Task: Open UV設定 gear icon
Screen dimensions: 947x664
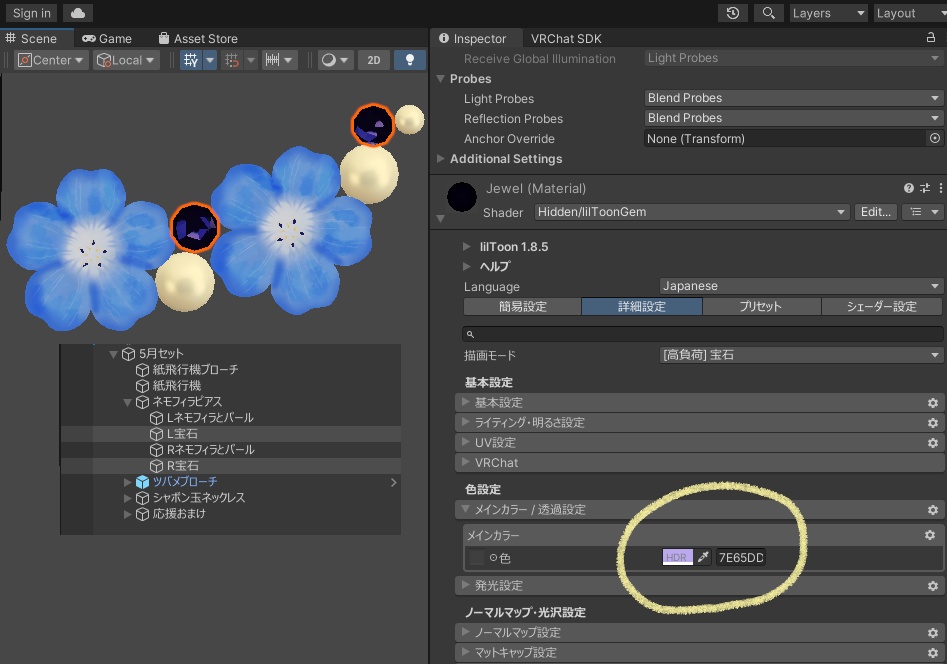Action: [x=933, y=443]
